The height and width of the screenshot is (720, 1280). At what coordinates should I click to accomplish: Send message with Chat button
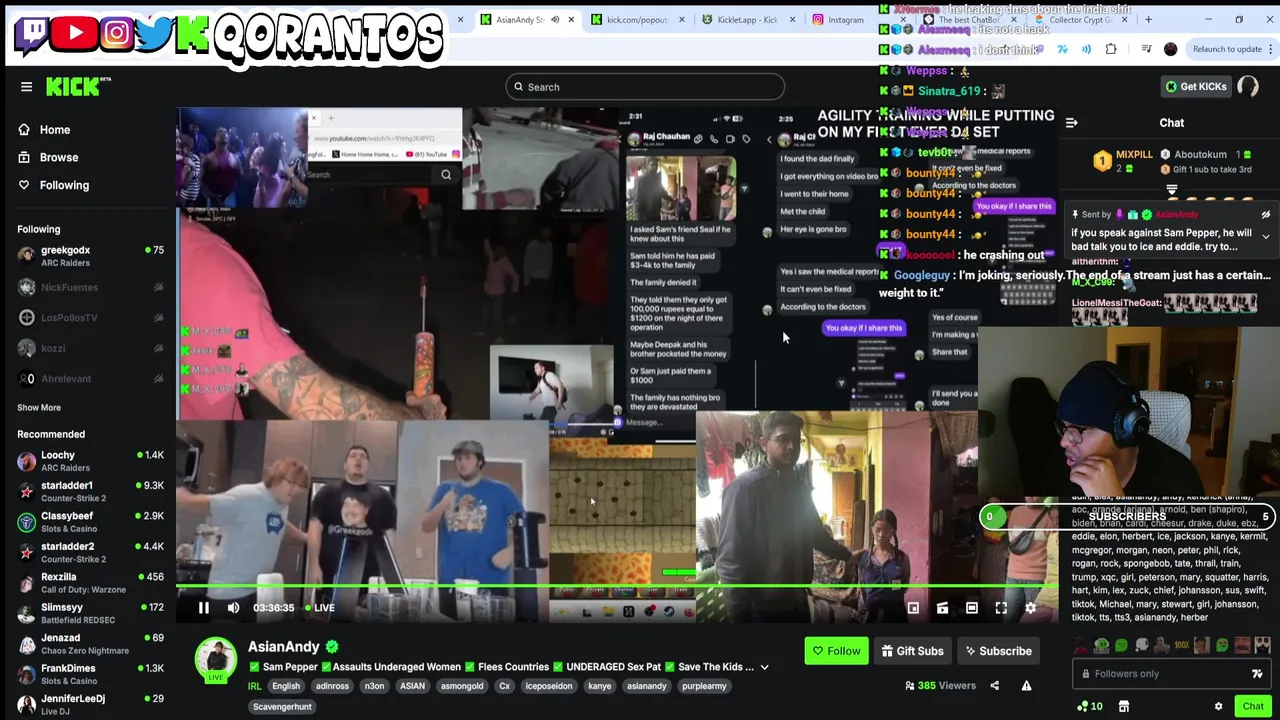point(1253,707)
